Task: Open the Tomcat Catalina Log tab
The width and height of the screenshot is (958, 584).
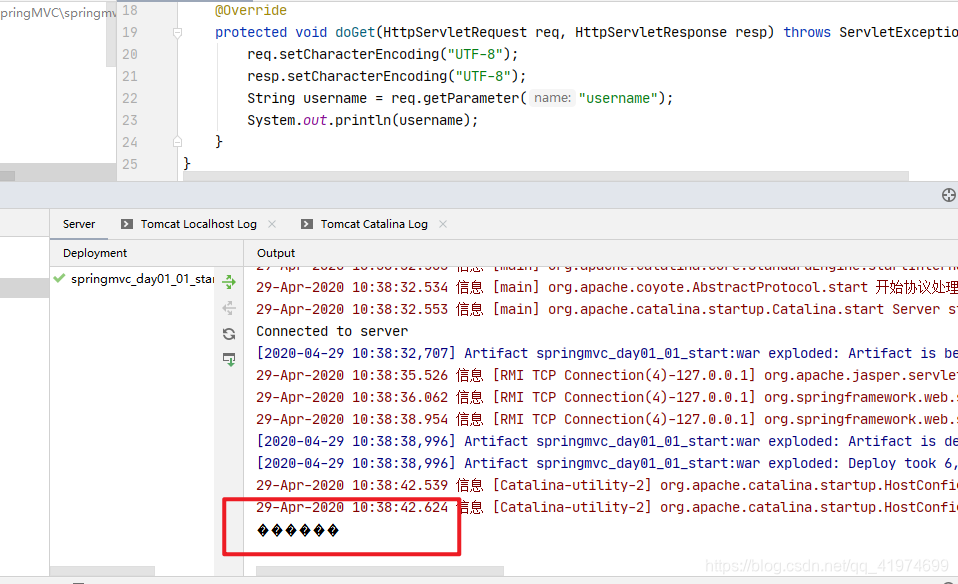Action: [x=374, y=224]
